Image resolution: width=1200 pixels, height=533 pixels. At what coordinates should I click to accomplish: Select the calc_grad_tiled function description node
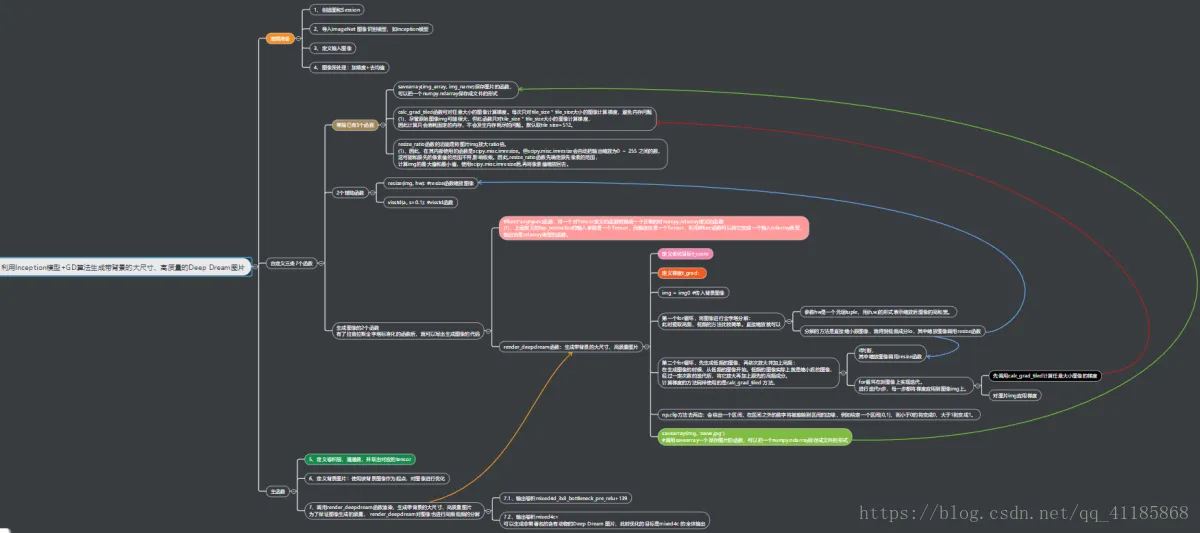tap(524, 119)
